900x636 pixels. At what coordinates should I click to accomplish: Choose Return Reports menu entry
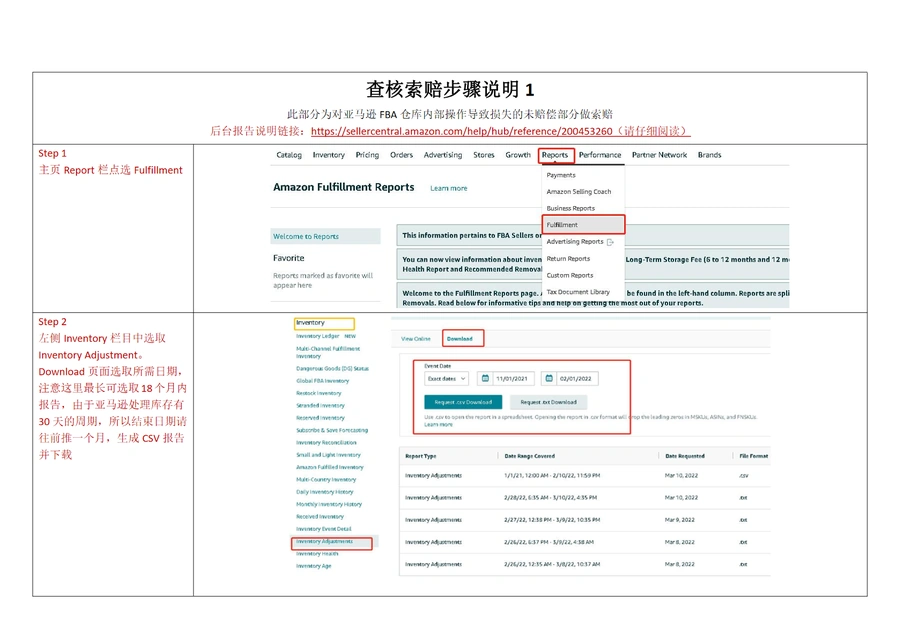coord(568,259)
